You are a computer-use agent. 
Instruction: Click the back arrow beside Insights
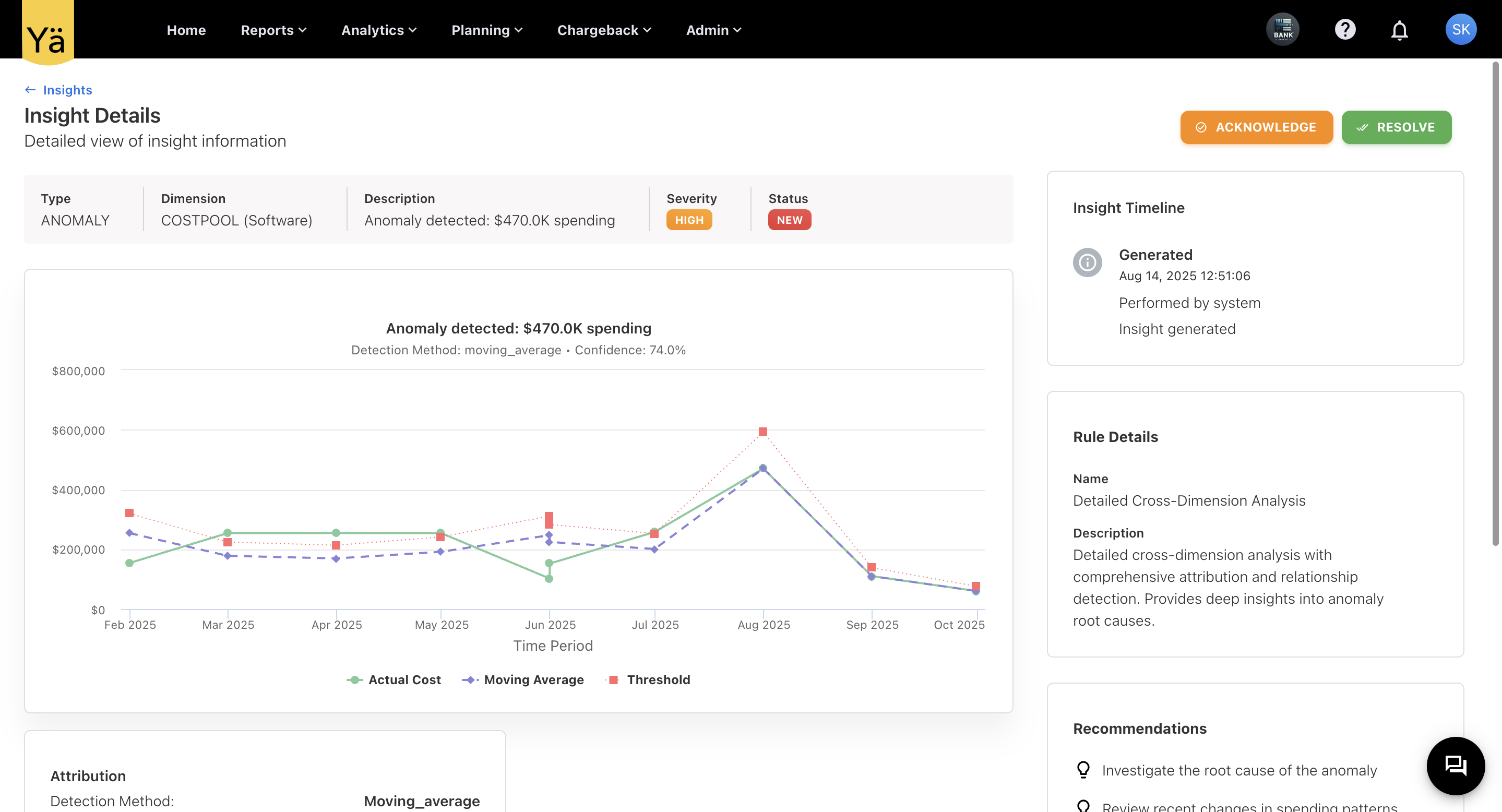coord(30,90)
